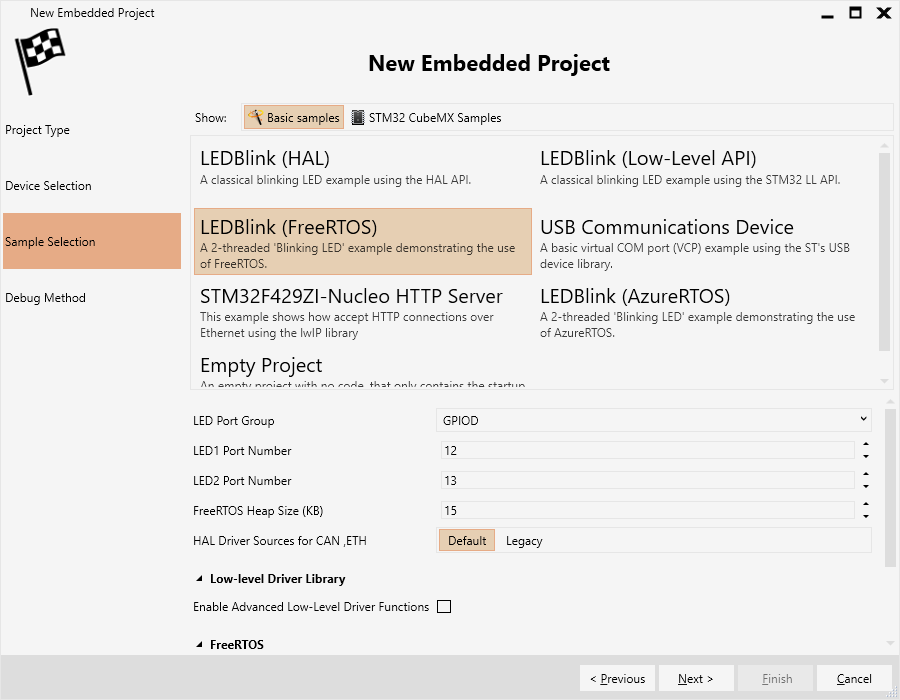The height and width of the screenshot is (700, 900).
Task: Collapse the Low-level Driver Library section
Action: (199, 579)
